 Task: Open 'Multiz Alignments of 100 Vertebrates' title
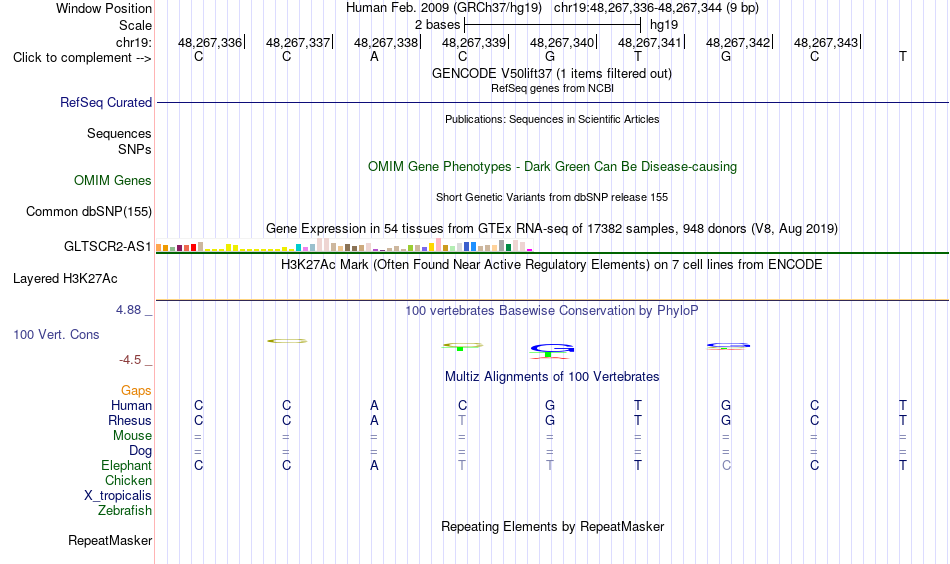(552, 377)
